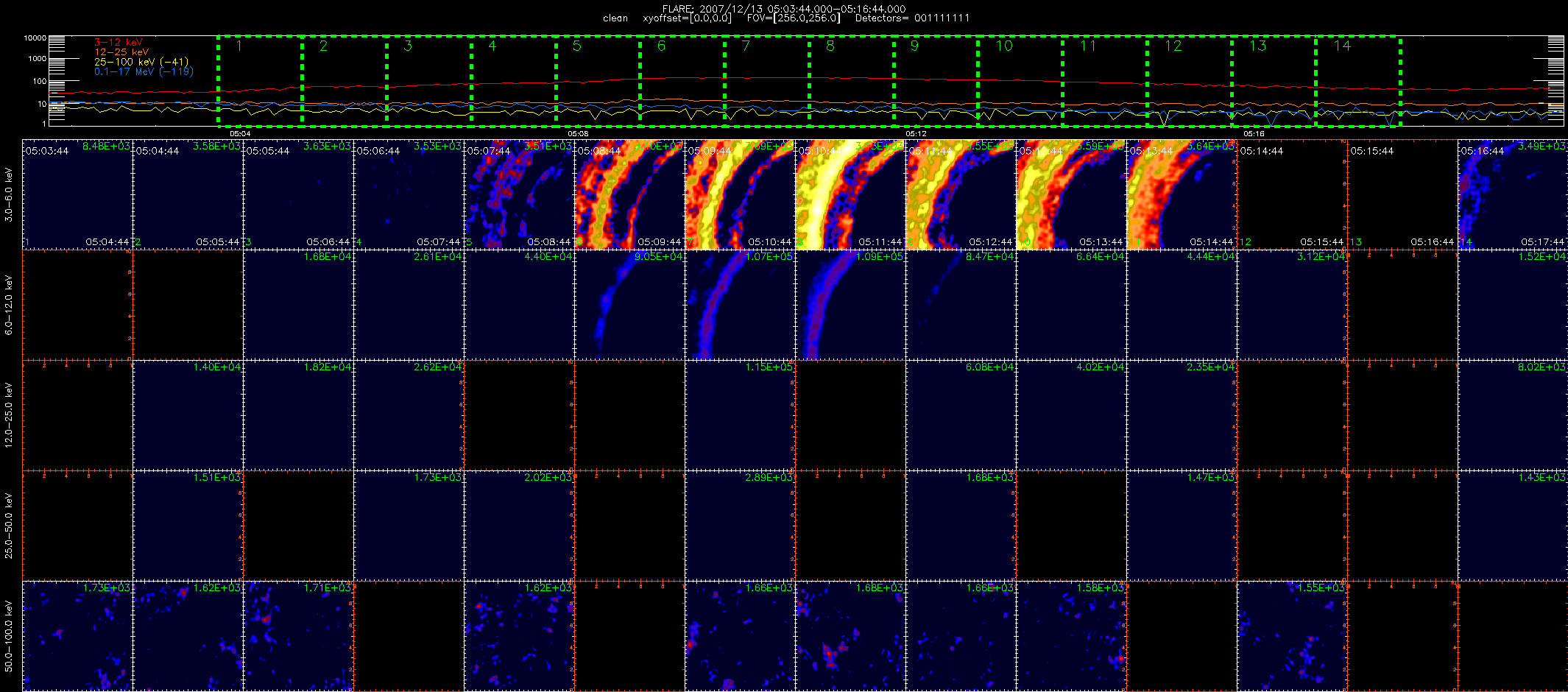Pick interval number 7 in the light curve
The image size is (1568, 692).
[746, 46]
